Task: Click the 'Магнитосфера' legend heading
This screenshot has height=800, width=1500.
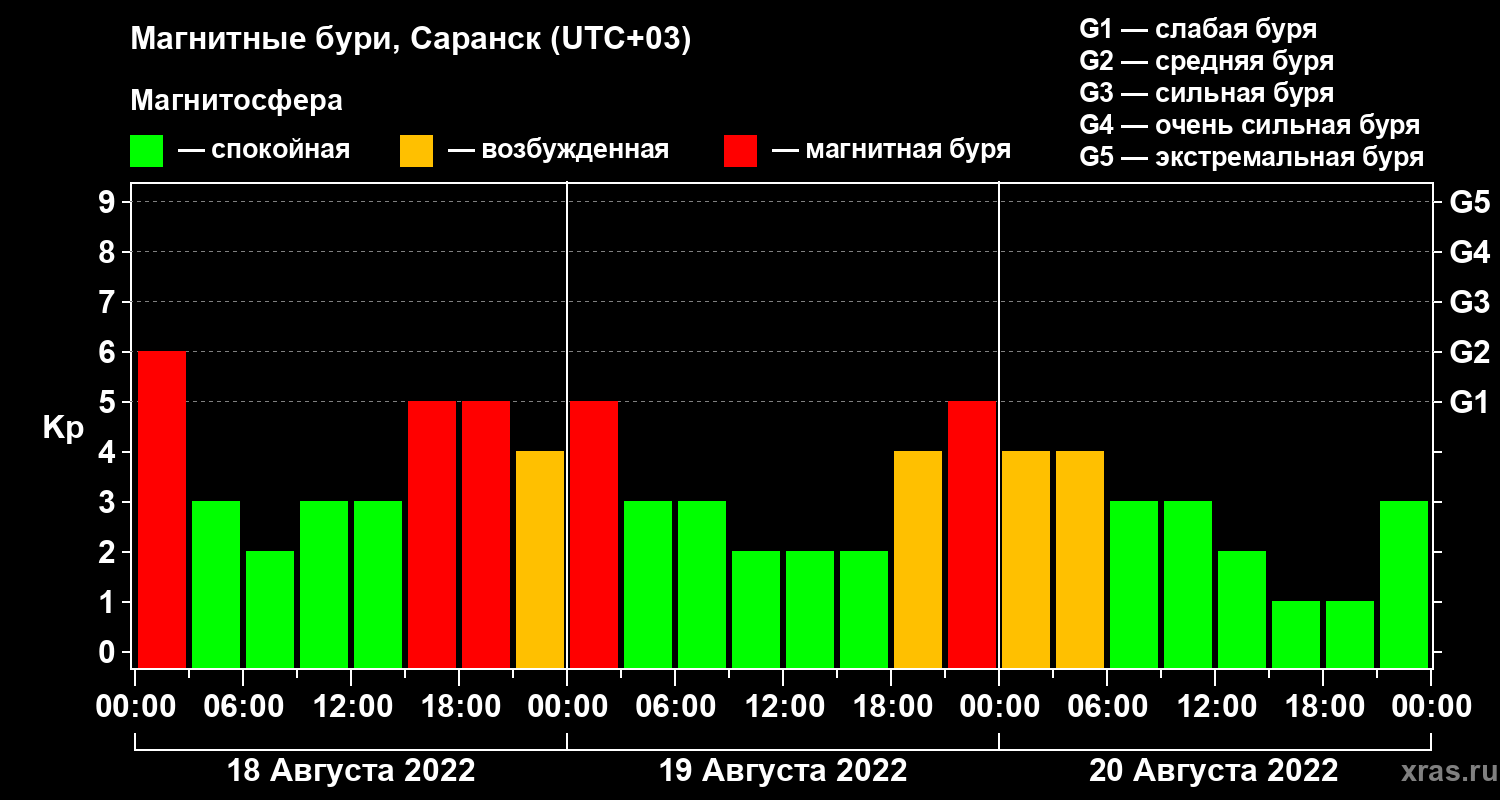Action: click(236, 101)
